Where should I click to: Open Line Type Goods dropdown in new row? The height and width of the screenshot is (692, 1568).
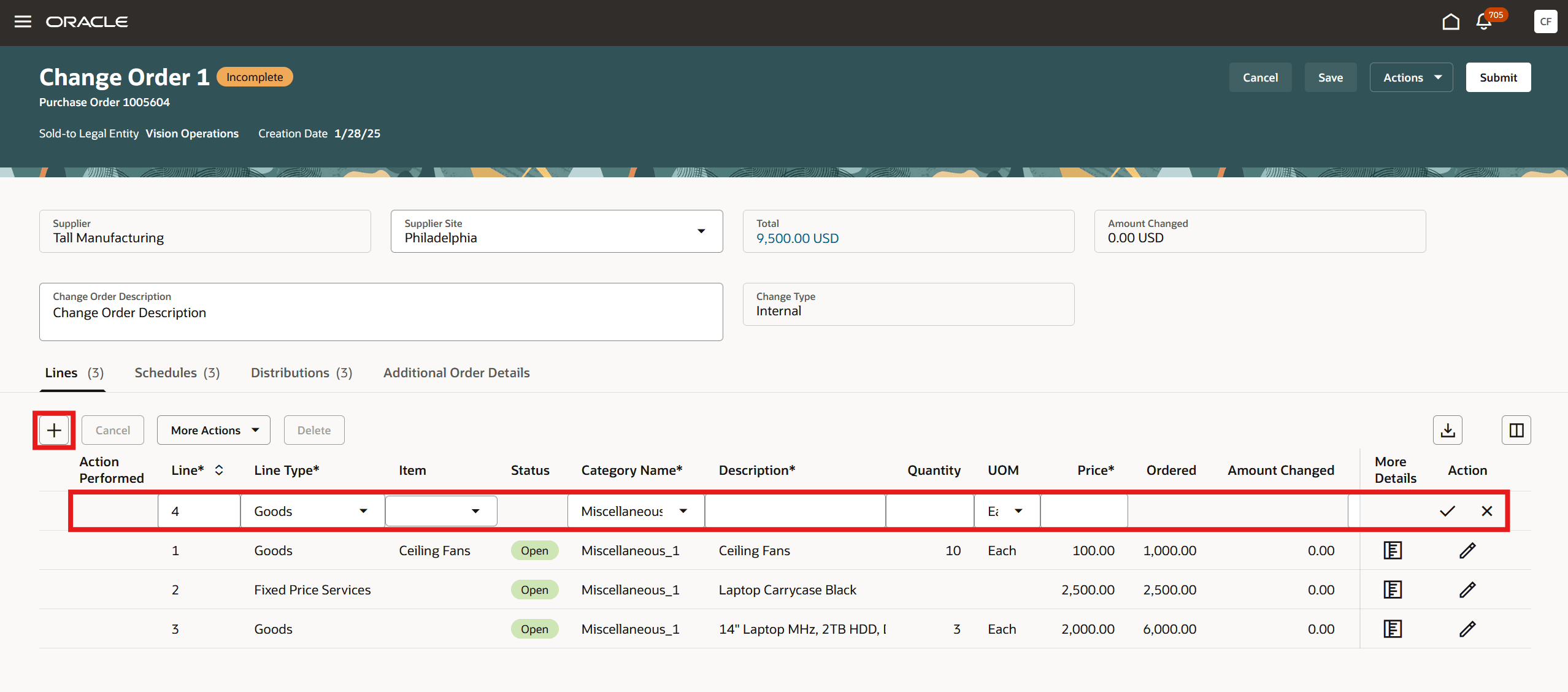point(363,511)
